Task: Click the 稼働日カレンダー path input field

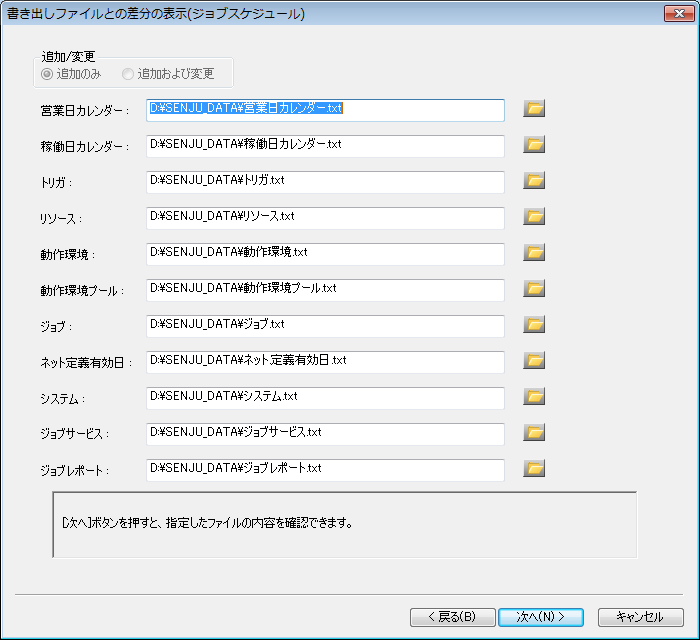Action: click(325, 146)
